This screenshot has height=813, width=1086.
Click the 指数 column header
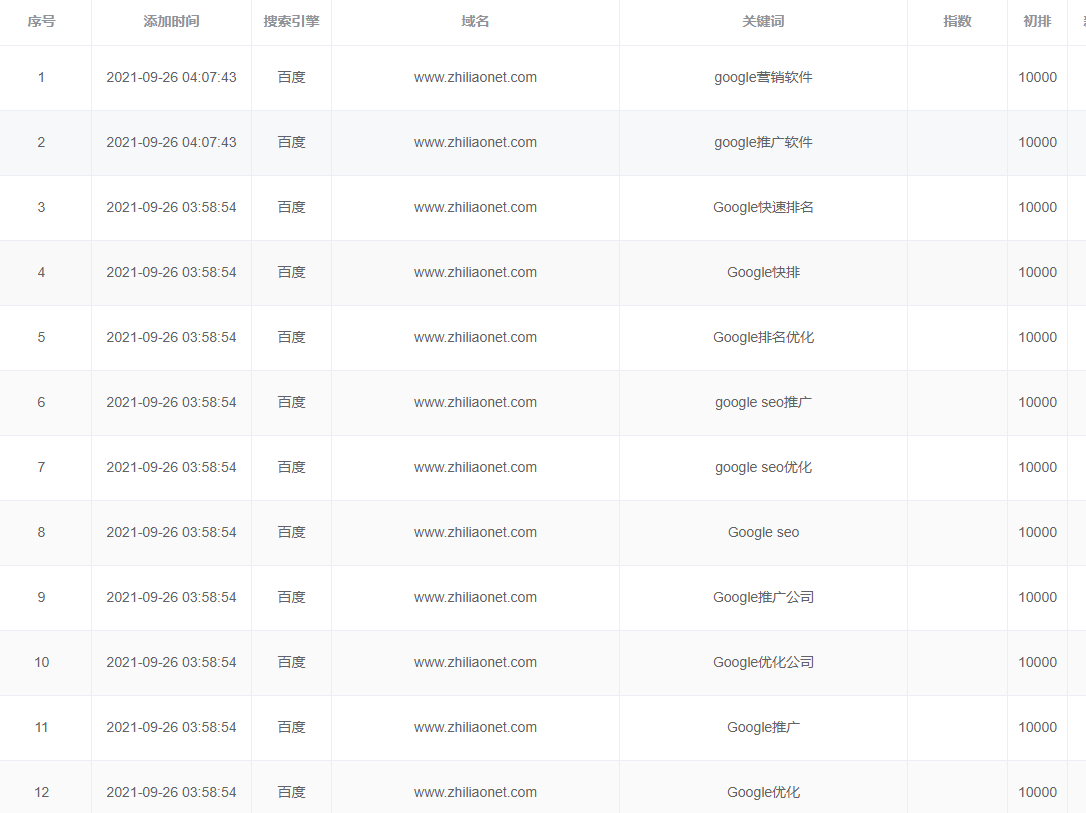(957, 21)
